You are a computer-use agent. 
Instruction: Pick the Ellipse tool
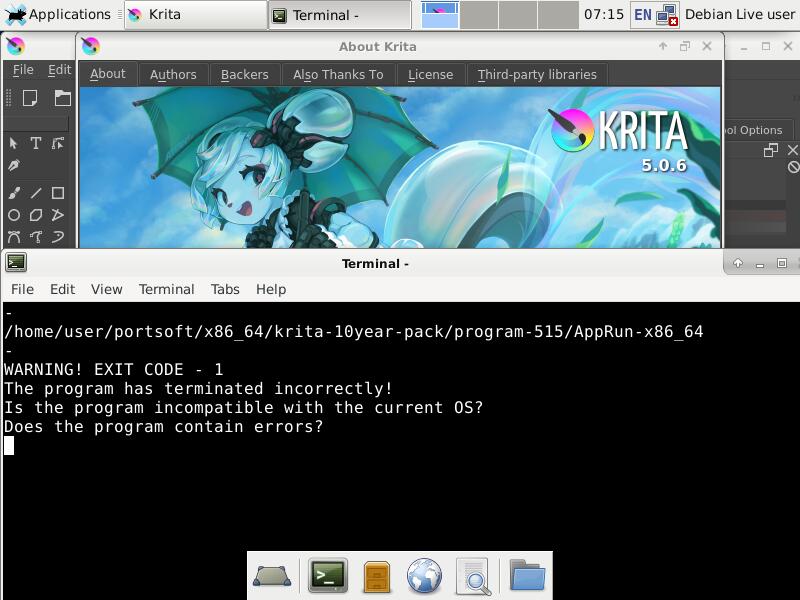(x=14, y=215)
